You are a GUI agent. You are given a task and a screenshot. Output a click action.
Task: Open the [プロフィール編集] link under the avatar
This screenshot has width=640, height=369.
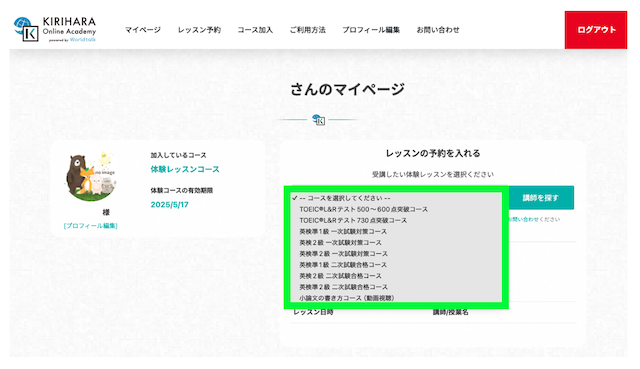(x=91, y=226)
